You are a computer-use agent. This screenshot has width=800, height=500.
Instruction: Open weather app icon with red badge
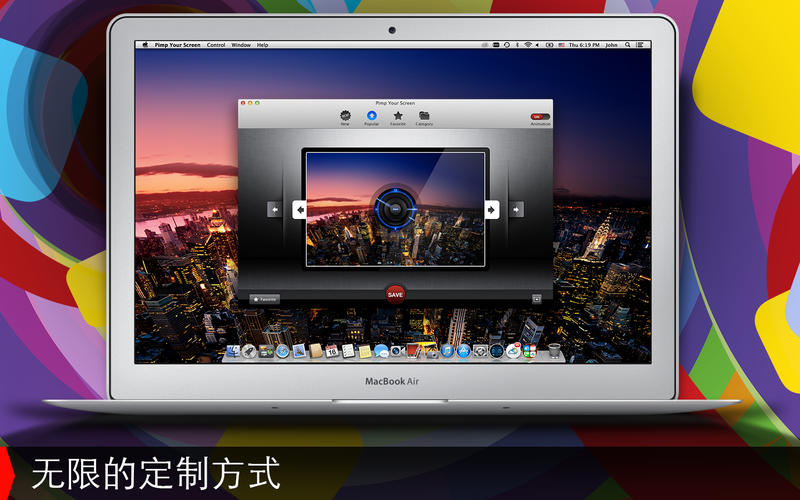coord(514,351)
